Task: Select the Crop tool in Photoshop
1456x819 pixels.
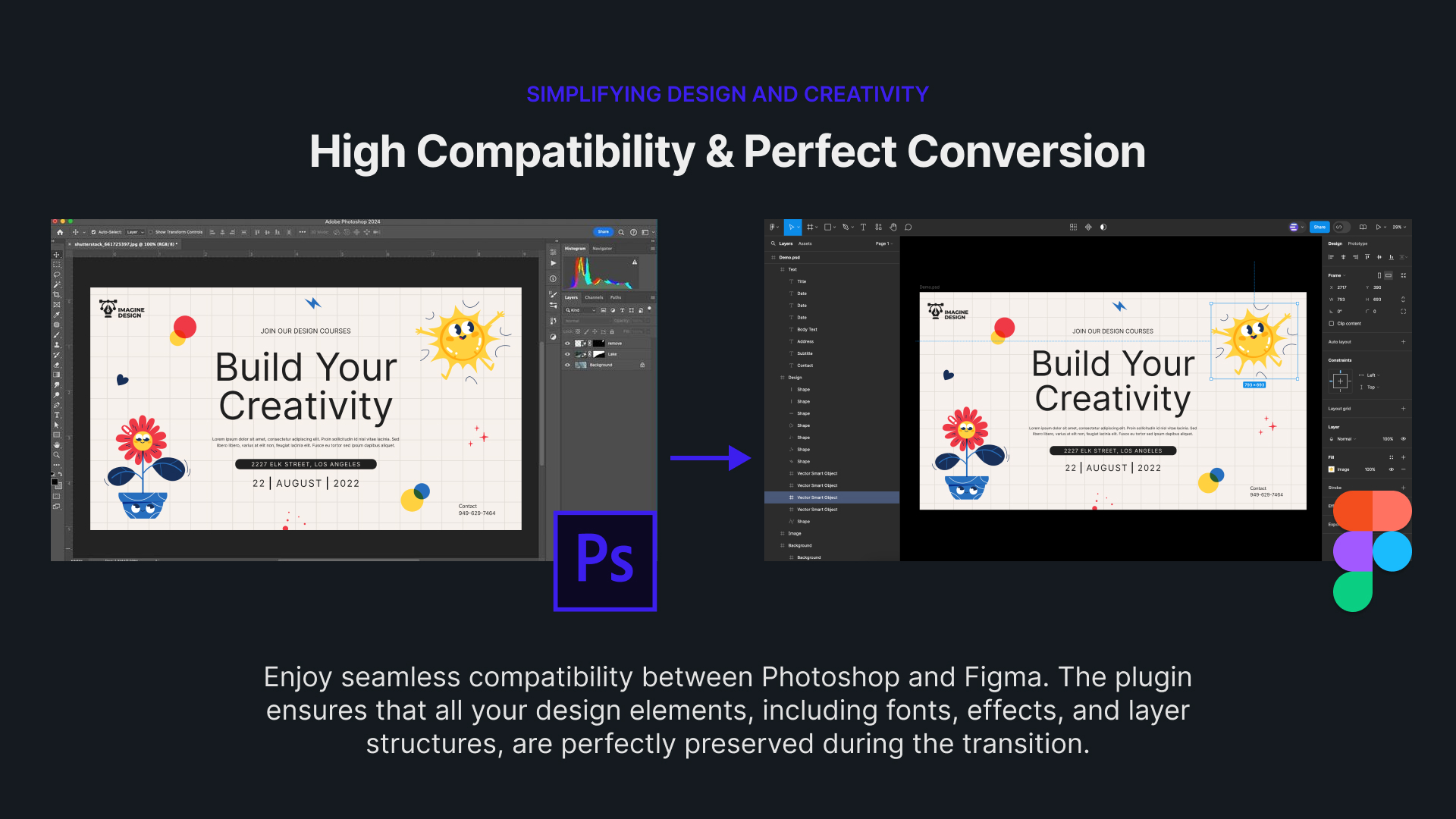Action: click(57, 294)
